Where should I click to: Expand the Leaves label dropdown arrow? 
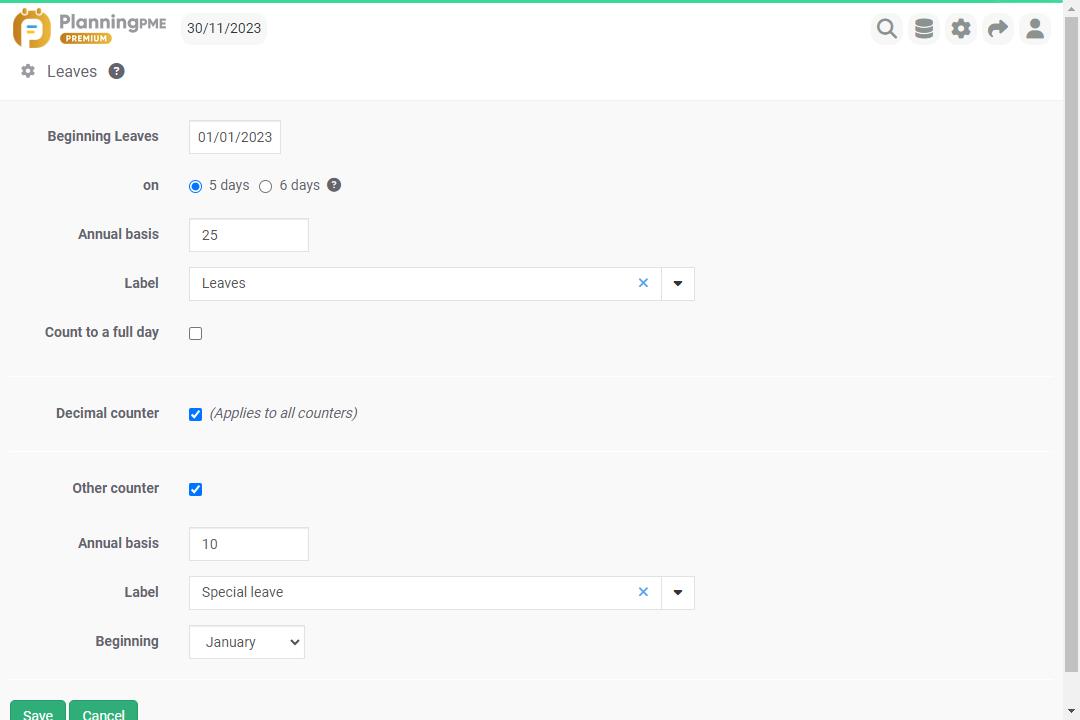[678, 284]
